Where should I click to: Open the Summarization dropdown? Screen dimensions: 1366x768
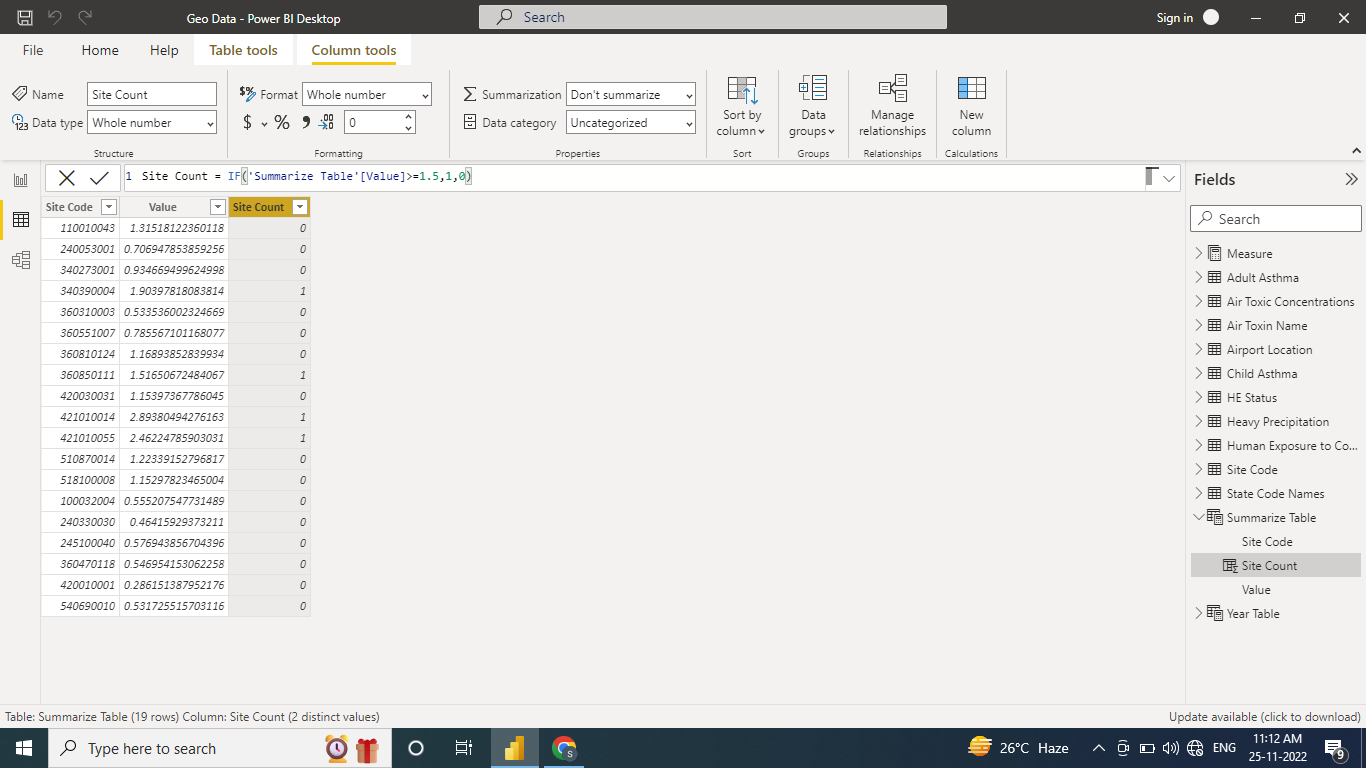[x=631, y=94]
